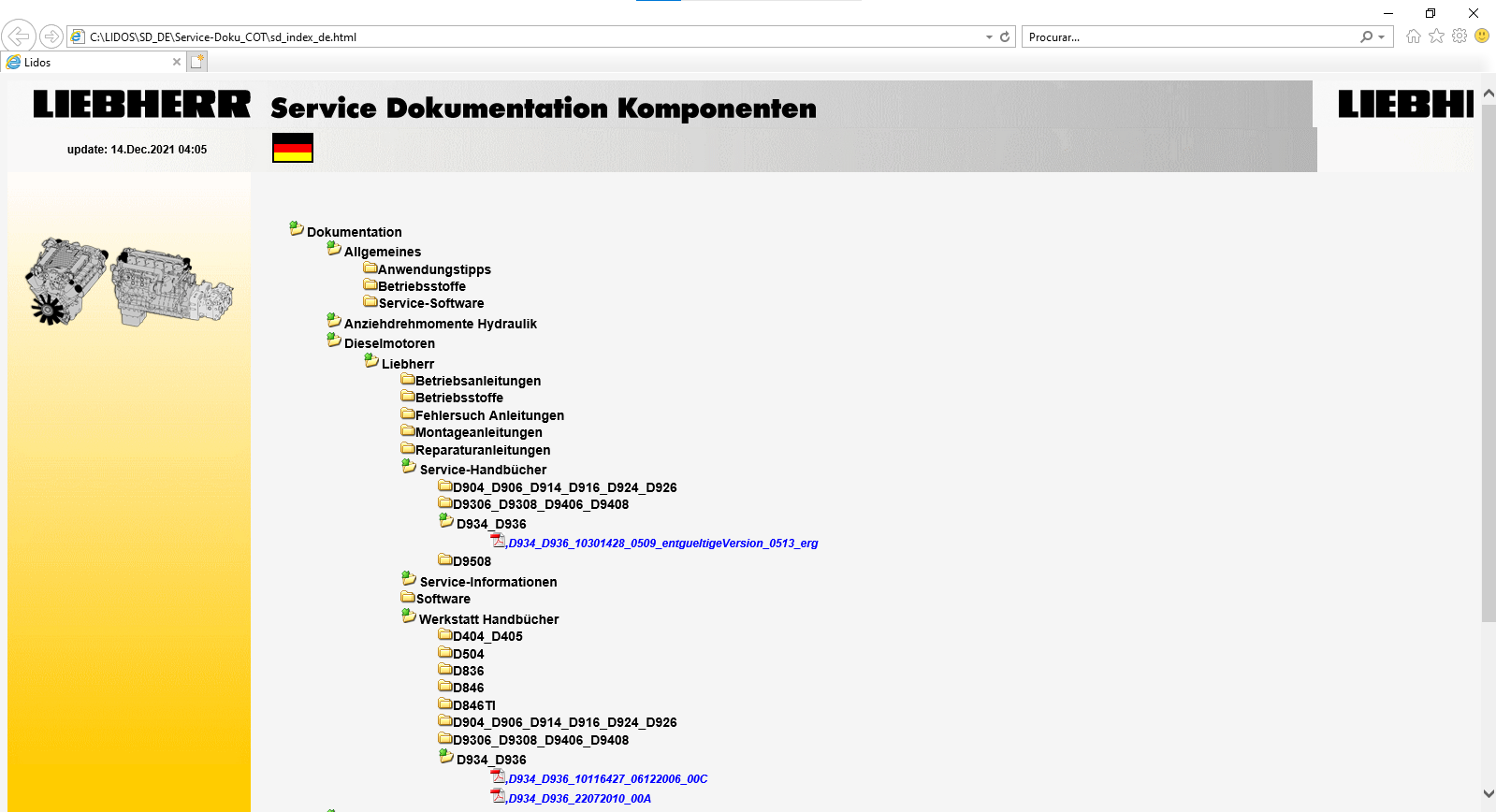Open the address bar dropdown arrow

pos(989,37)
